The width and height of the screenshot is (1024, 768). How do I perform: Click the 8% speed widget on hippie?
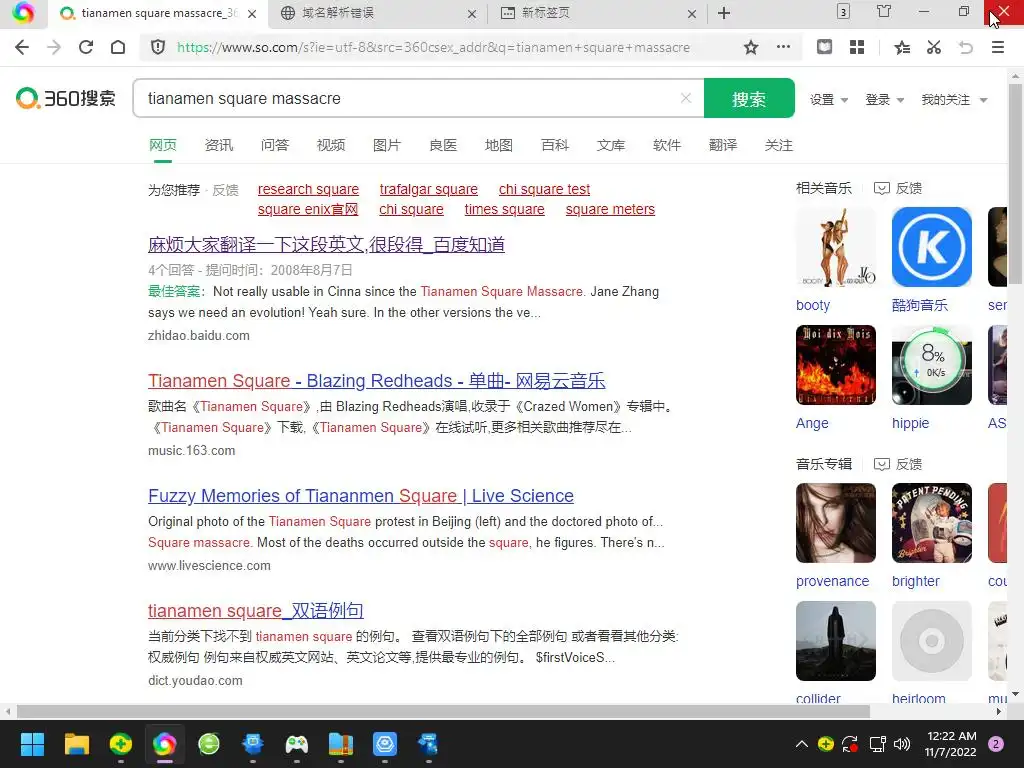pos(933,360)
